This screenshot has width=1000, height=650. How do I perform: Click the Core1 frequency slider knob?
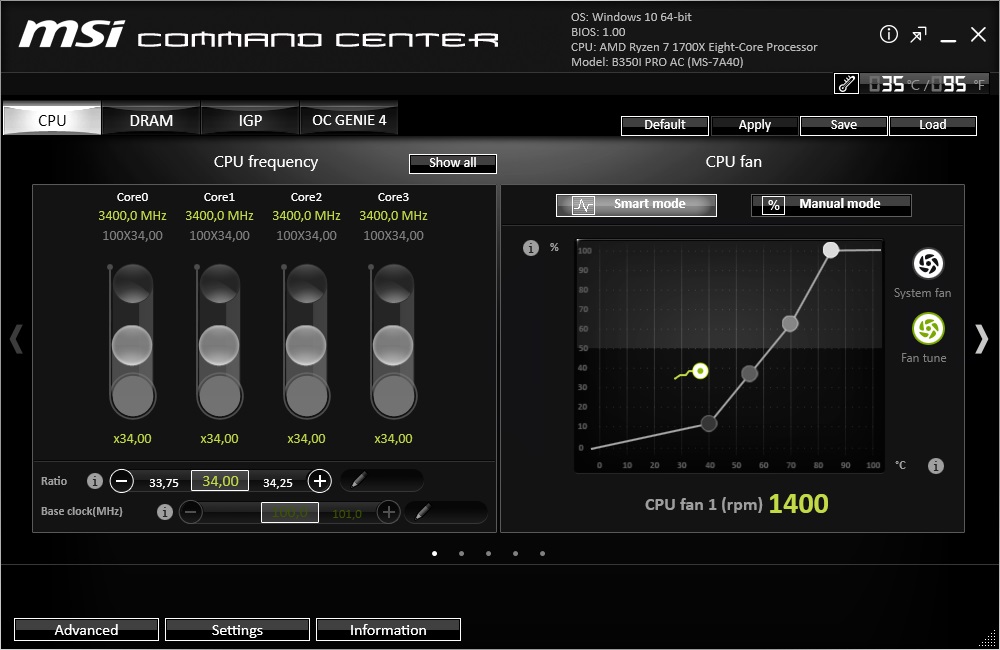pyautogui.click(x=219, y=345)
